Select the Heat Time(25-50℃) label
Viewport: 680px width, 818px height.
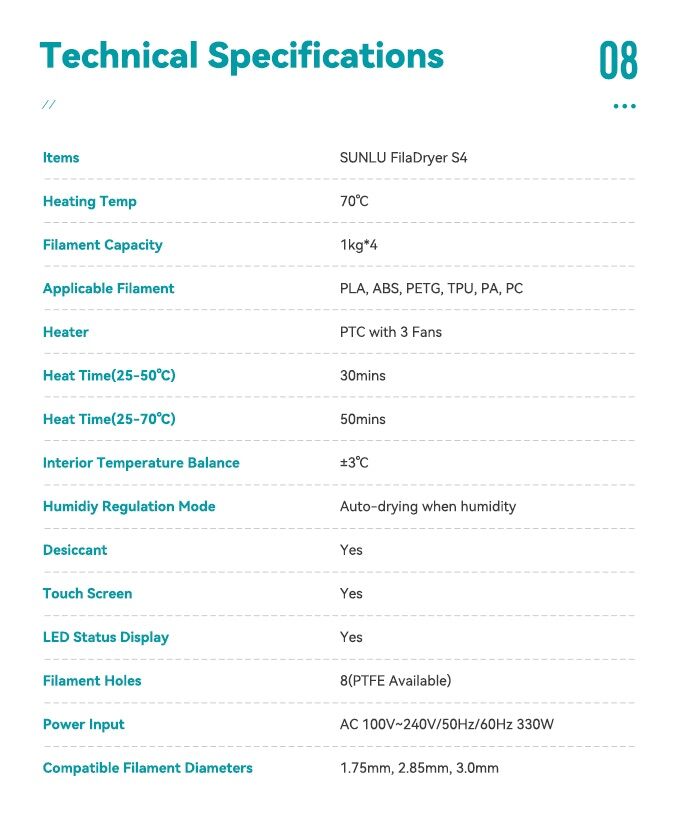[109, 376]
